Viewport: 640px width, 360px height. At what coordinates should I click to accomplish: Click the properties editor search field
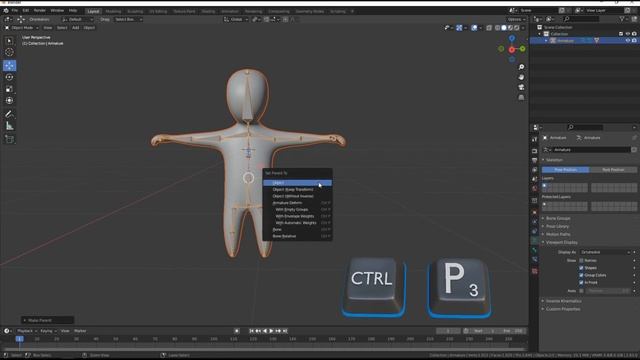point(585,127)
